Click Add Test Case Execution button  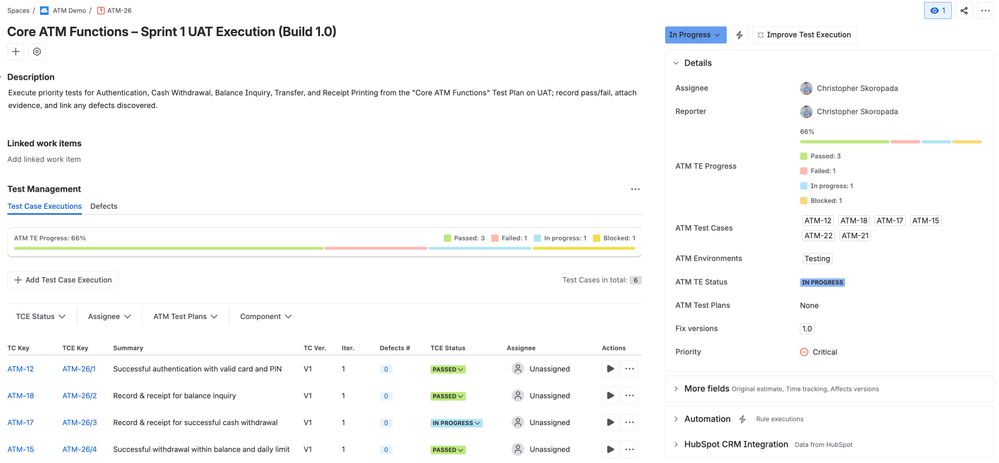point(63,280)
